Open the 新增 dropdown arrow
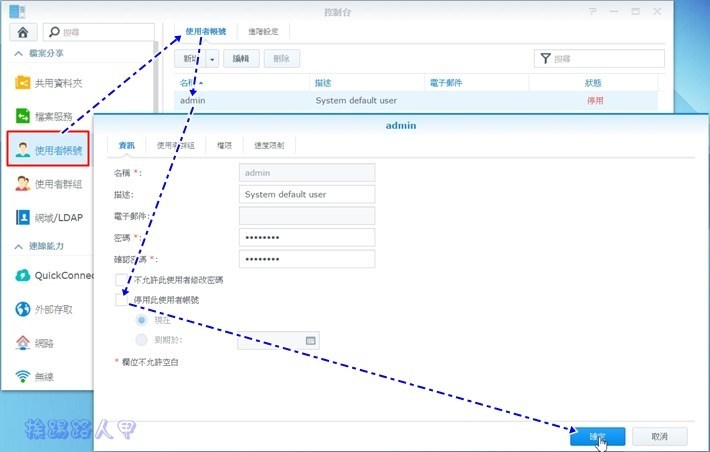 (212, 59)
